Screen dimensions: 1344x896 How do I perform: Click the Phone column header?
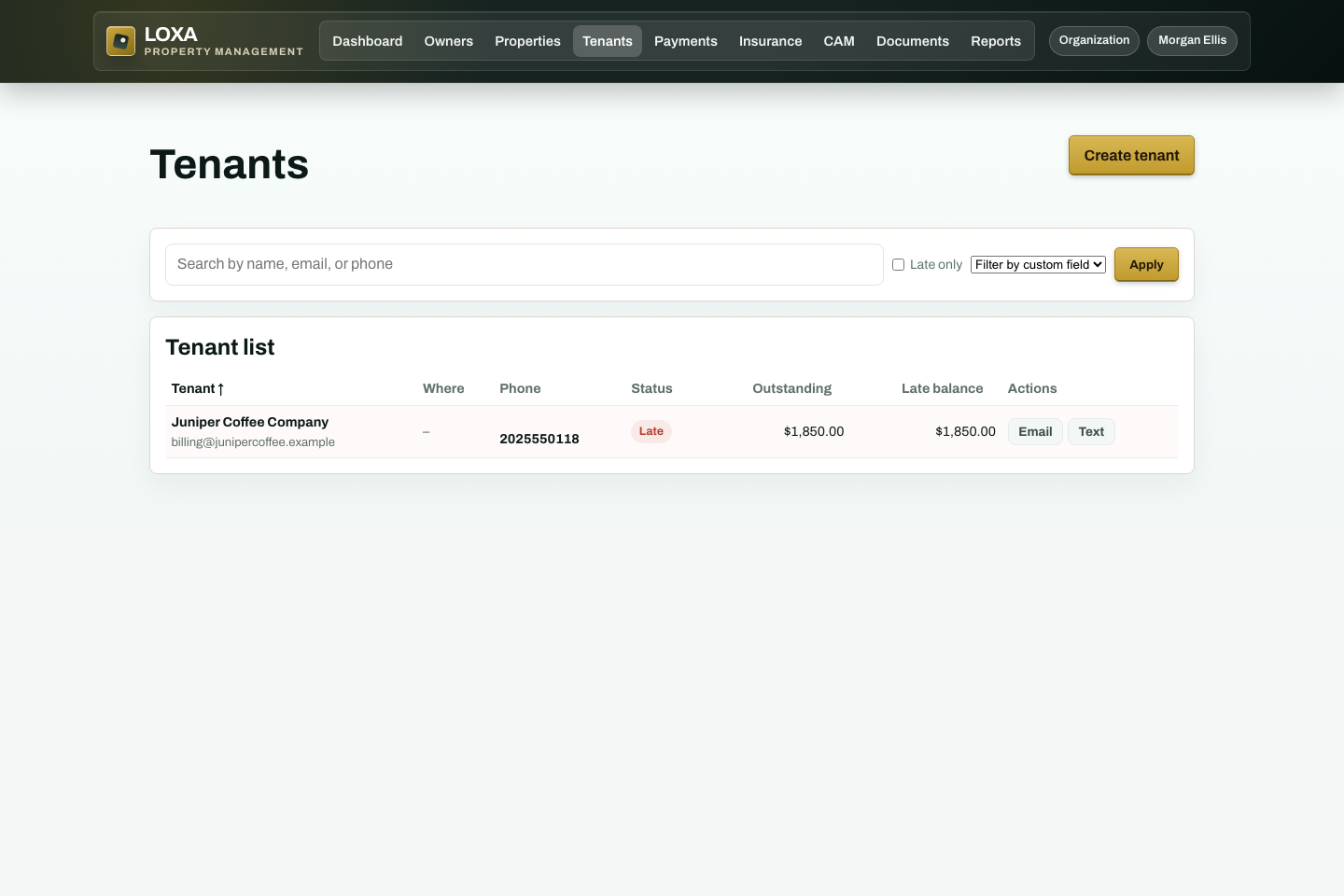tap(520, 388)
